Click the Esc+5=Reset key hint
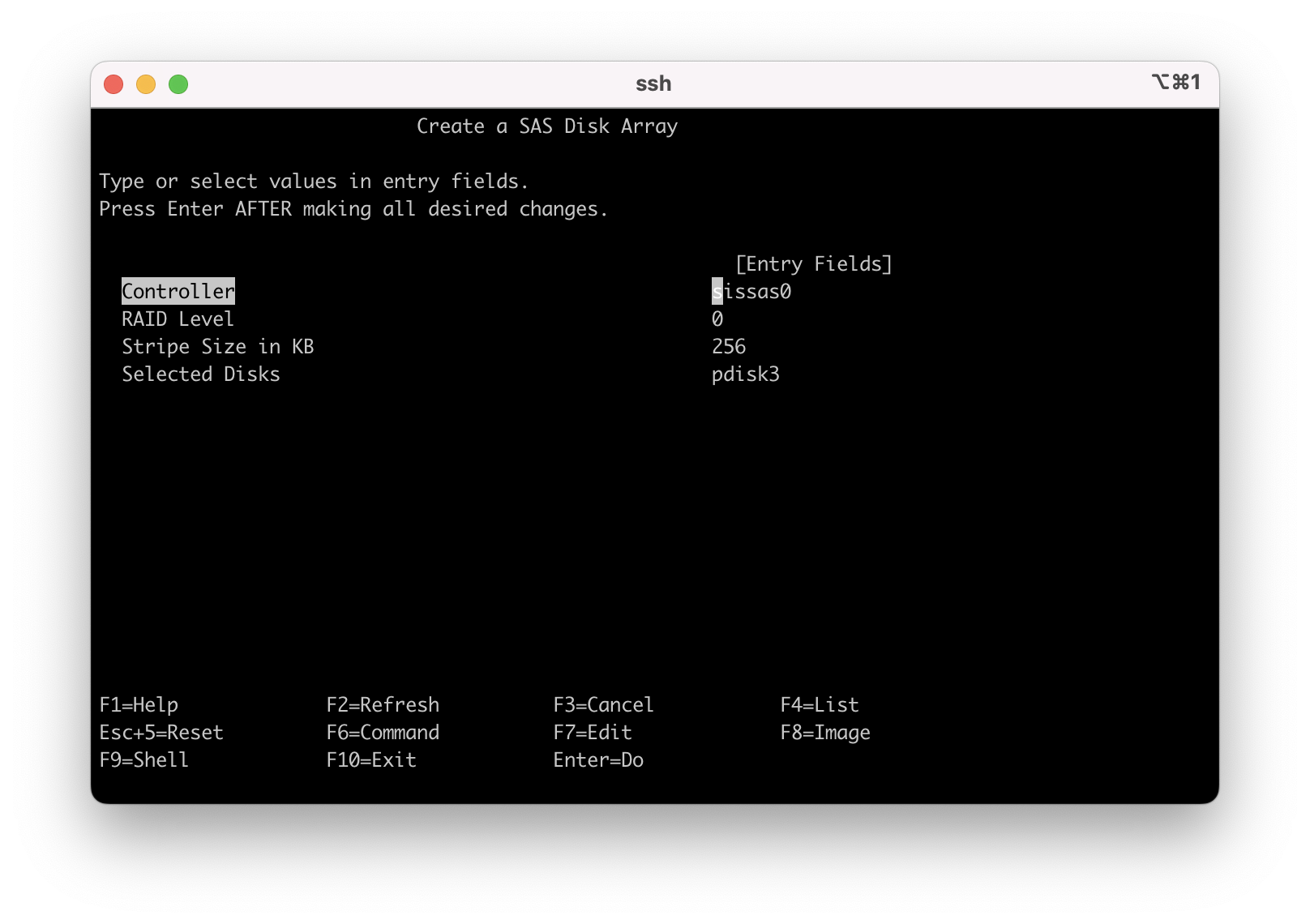1310x924 pixels. tap(161, 732)
